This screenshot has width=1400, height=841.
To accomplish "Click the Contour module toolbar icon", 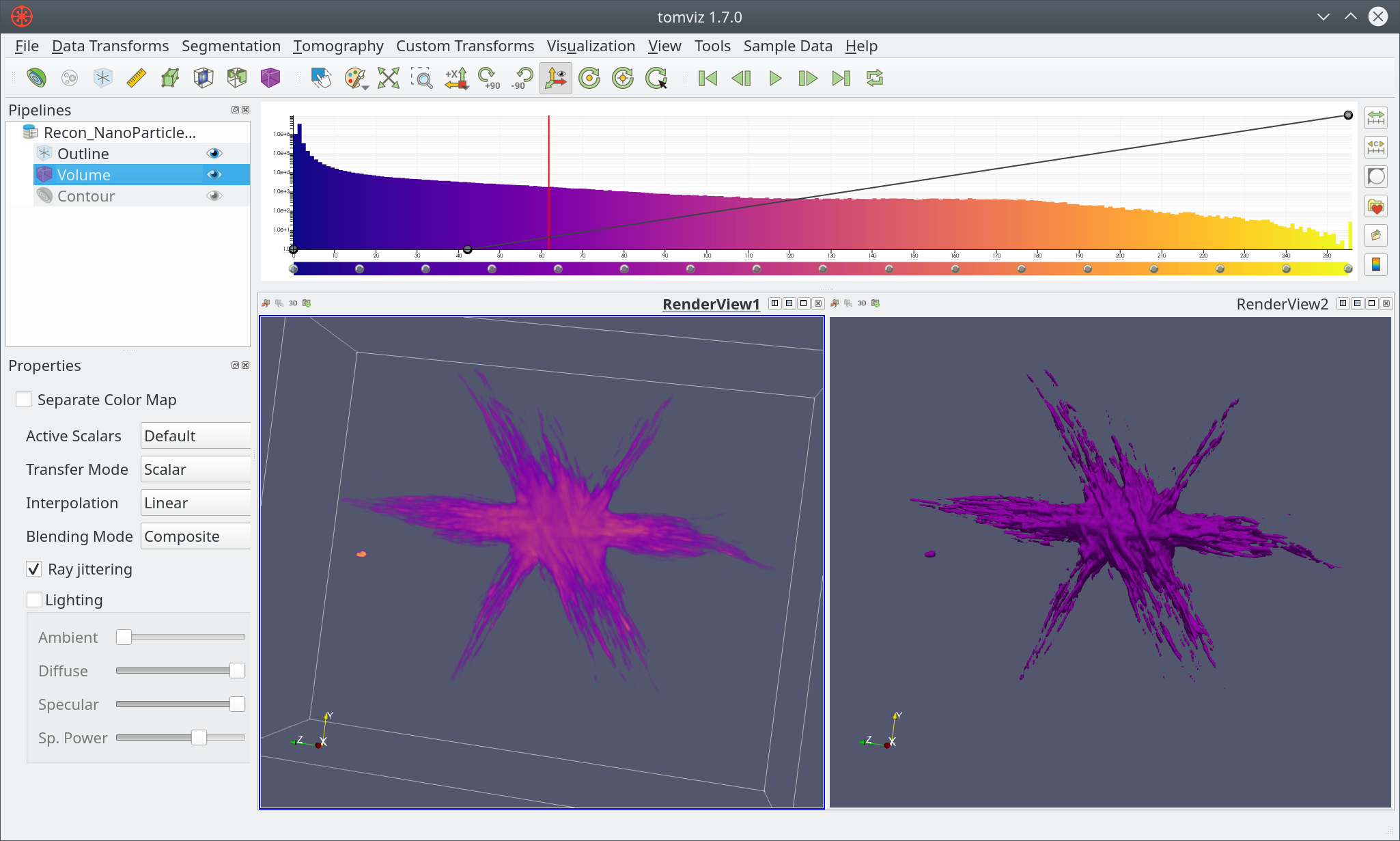I will tap(36, 78).
